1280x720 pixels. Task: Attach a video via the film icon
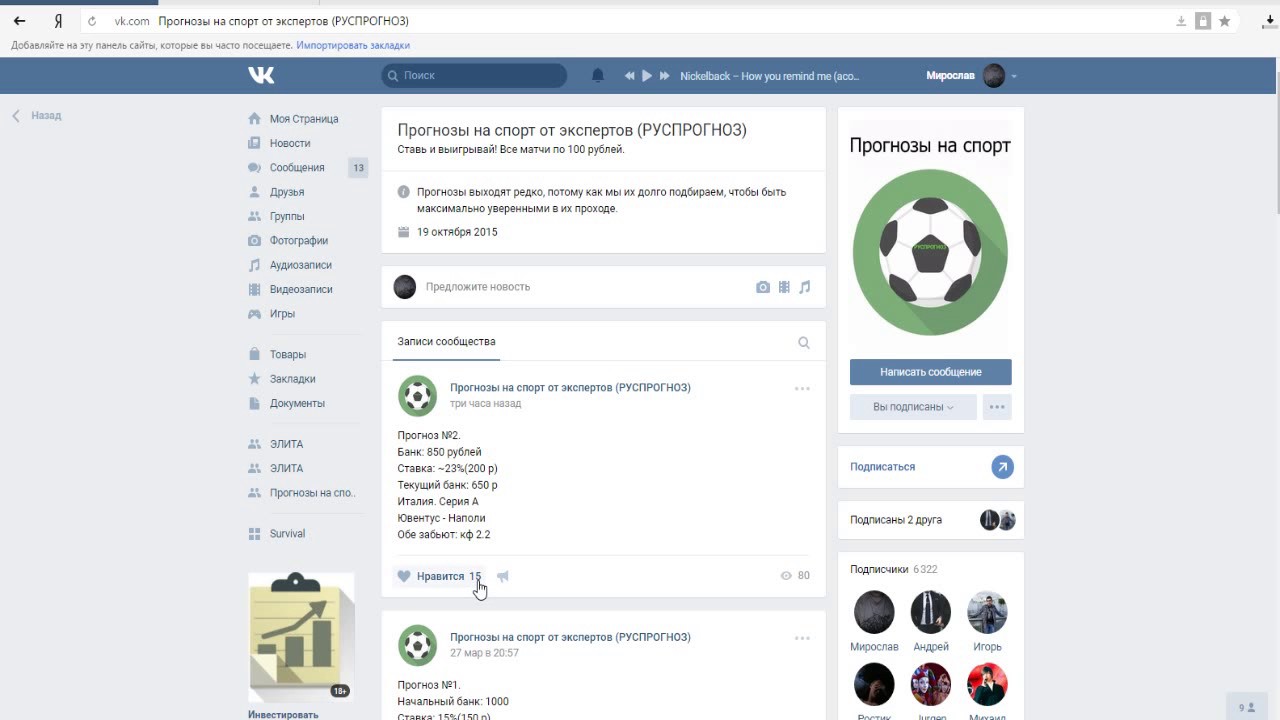(784, 287)
